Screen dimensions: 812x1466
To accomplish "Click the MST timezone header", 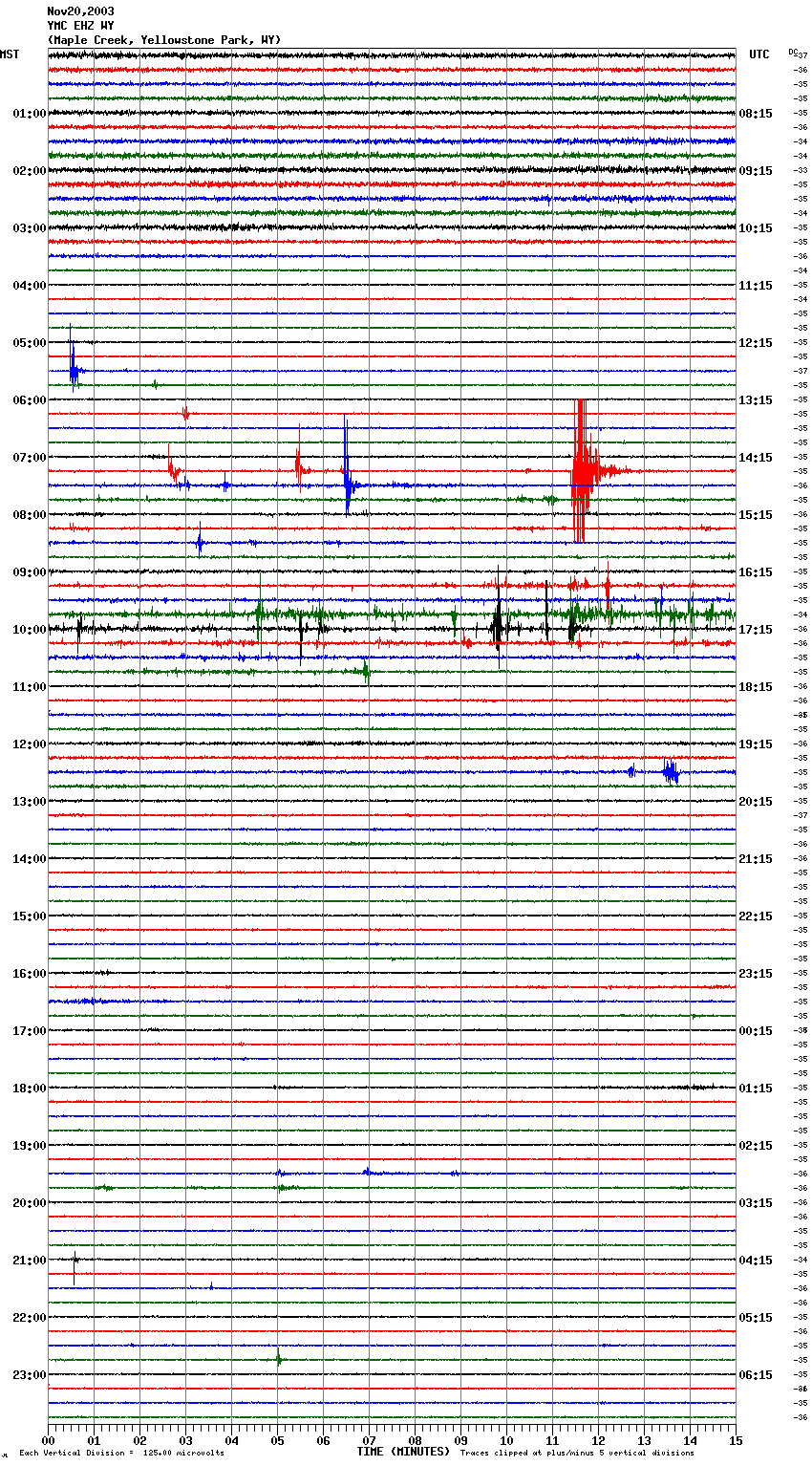I will tap(10, 54).
